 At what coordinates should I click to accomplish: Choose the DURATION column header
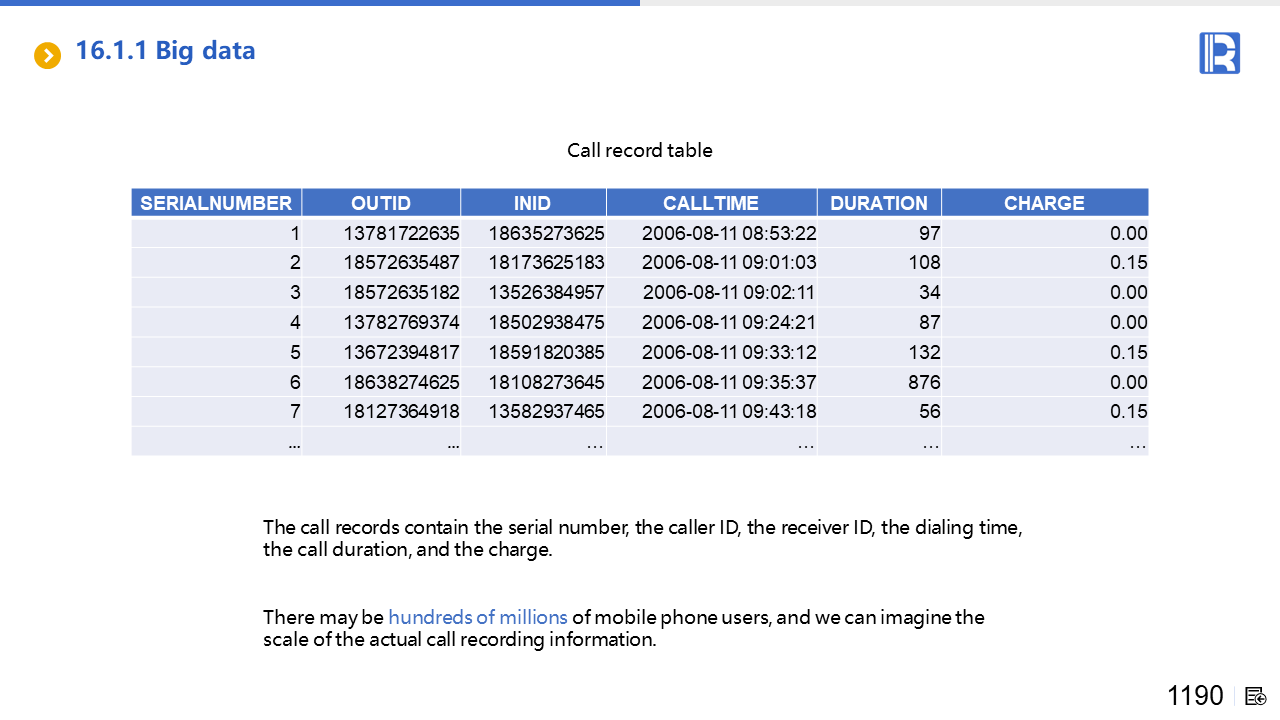tap(878, 203)
